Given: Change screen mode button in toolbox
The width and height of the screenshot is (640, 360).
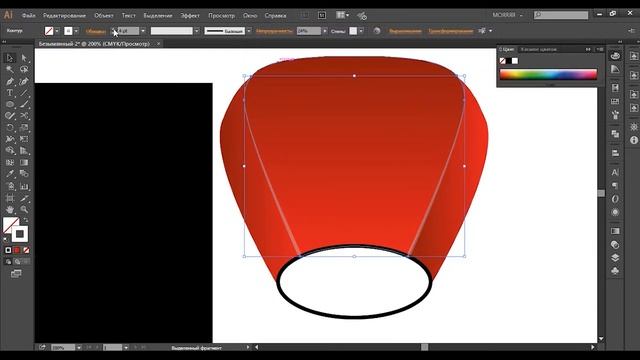Looking at the screenshot, I should click(x=16, y=274).
